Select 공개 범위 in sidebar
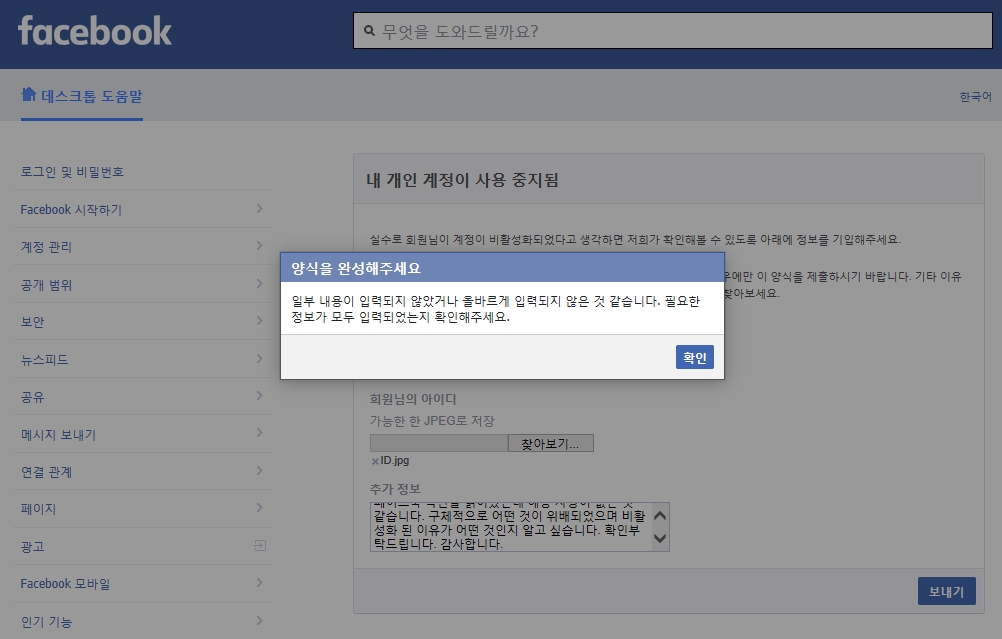The image size is (1002, 639). pyautogui.click(x=46, y=284)
